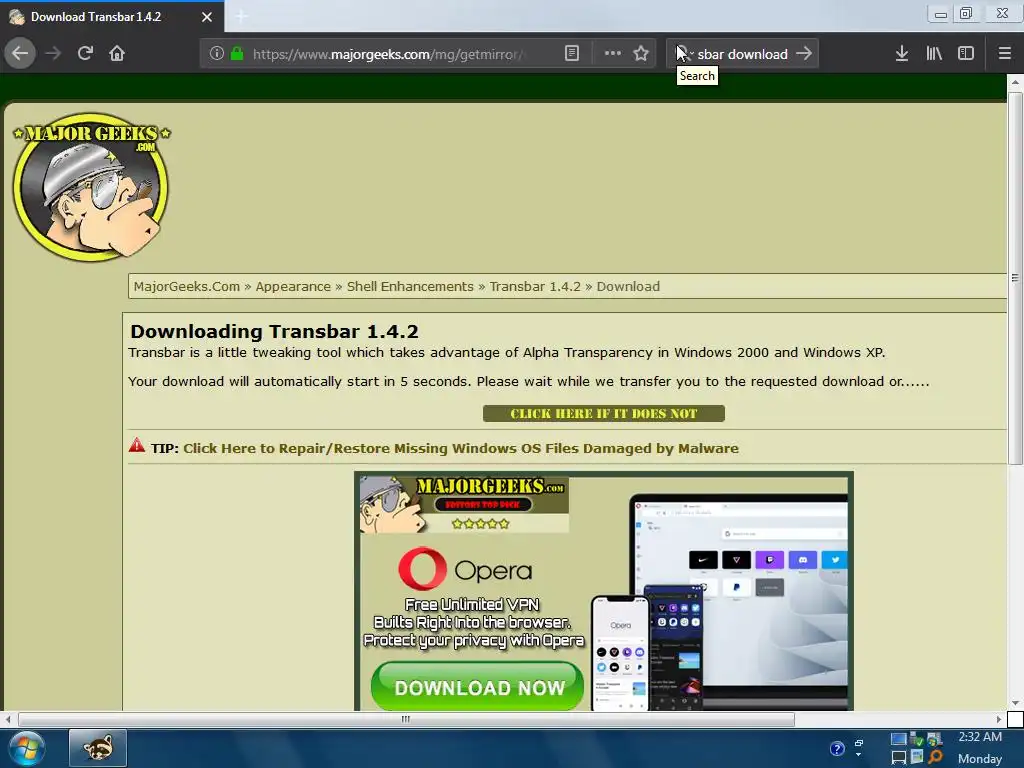Click into the search box with 'sbar download'
Image resolution: width=1024 pixels, height=768 pixels.
(743, 54)
